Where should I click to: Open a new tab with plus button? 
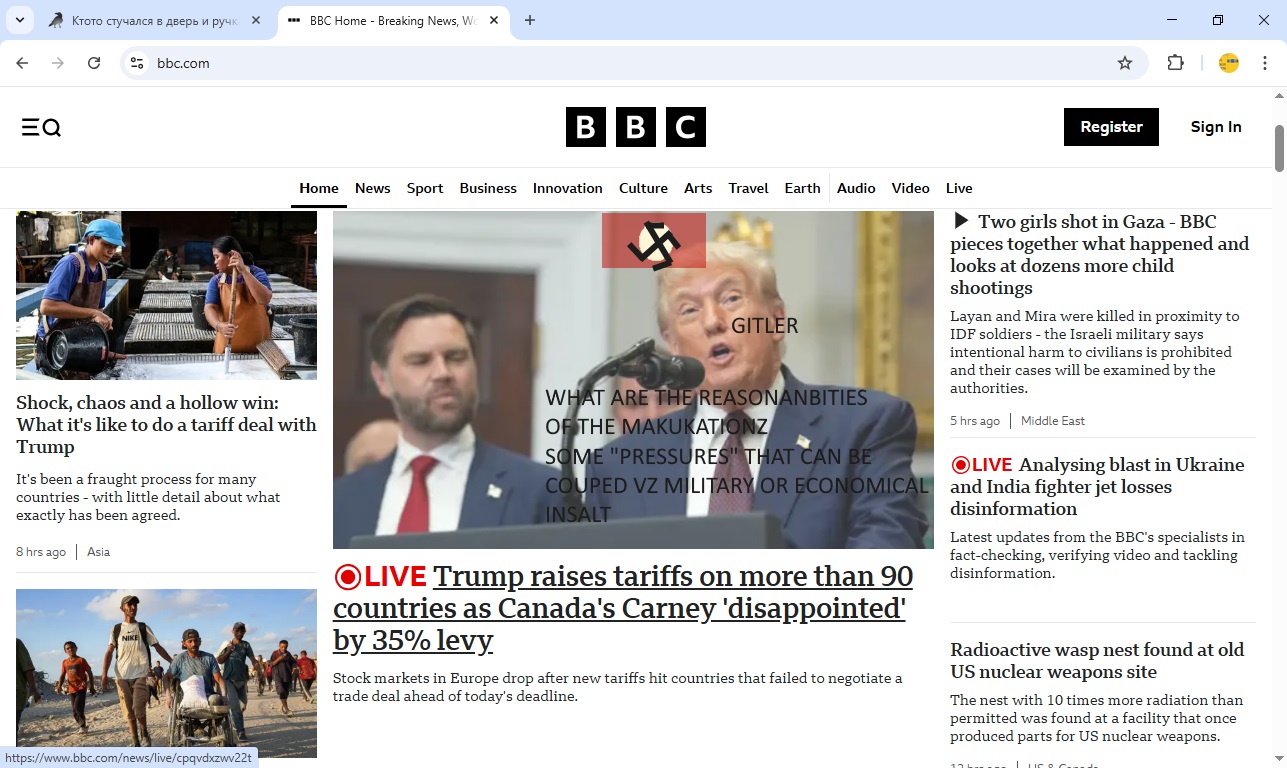530,20
